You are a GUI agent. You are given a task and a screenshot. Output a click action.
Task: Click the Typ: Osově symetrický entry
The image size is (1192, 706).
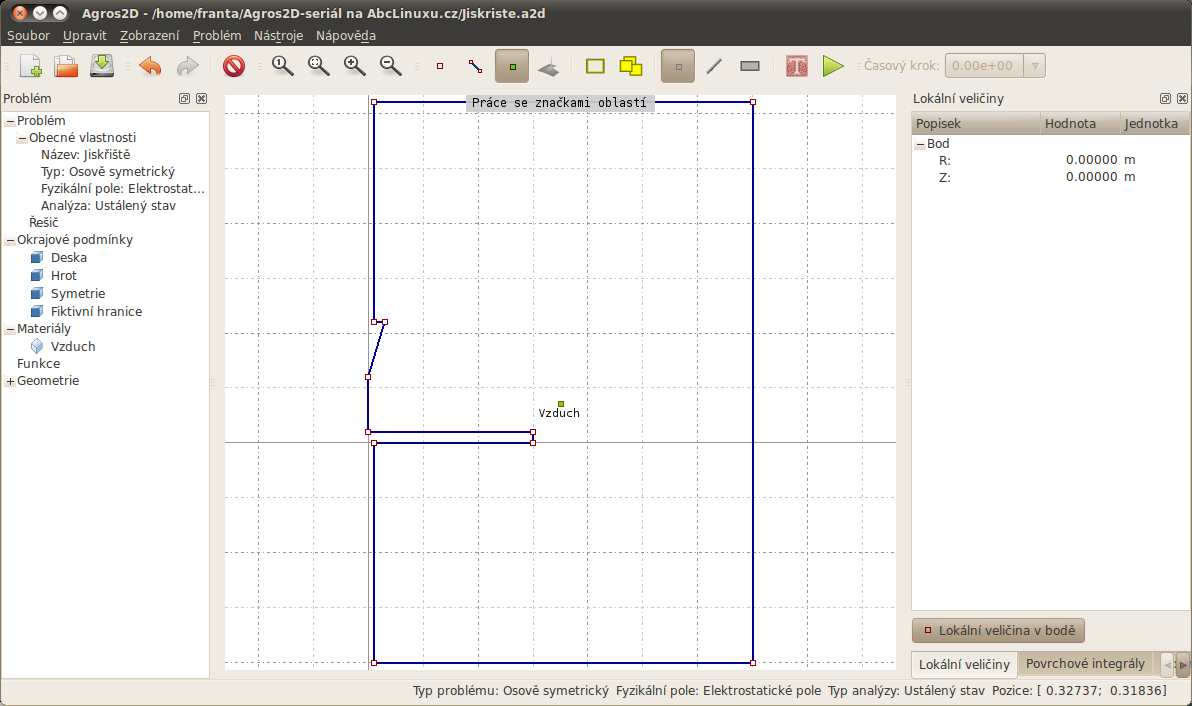[108, 172]
